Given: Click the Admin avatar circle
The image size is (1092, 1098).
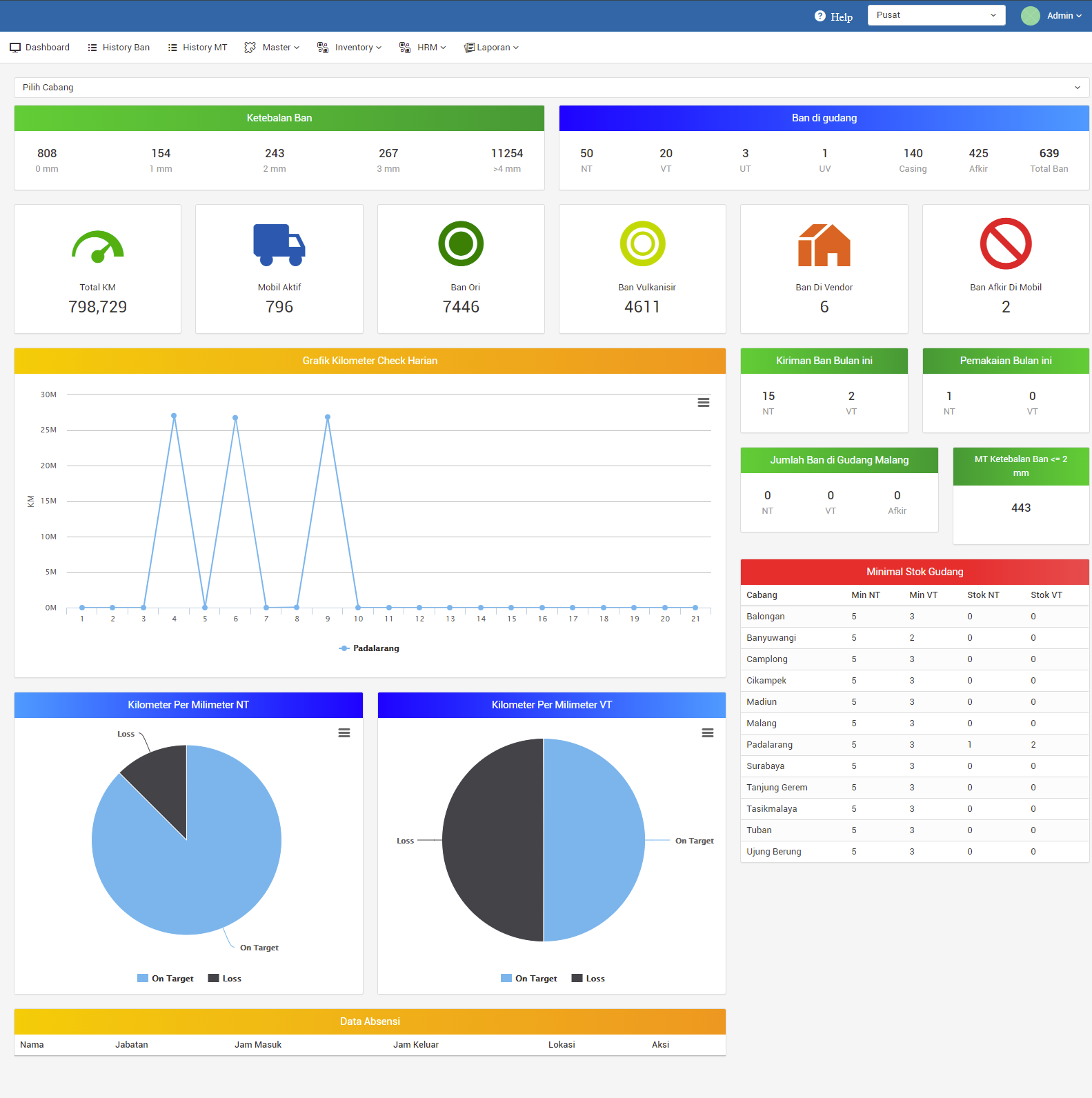Looking at the screenshot, I should 1030,16.
